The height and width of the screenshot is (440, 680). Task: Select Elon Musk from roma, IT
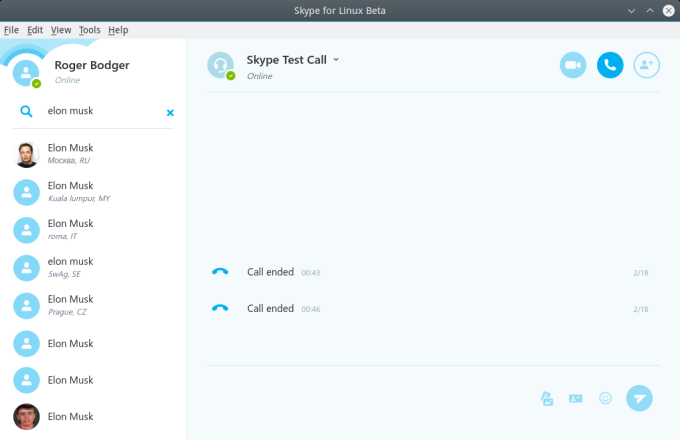93,230
